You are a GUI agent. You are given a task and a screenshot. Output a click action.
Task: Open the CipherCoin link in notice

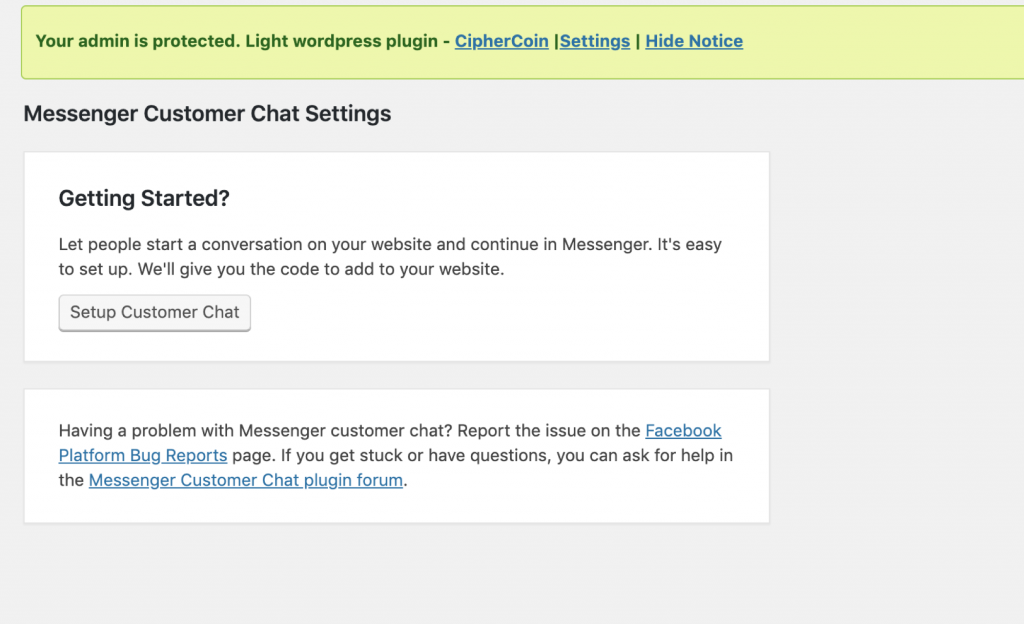click(502, 41)
